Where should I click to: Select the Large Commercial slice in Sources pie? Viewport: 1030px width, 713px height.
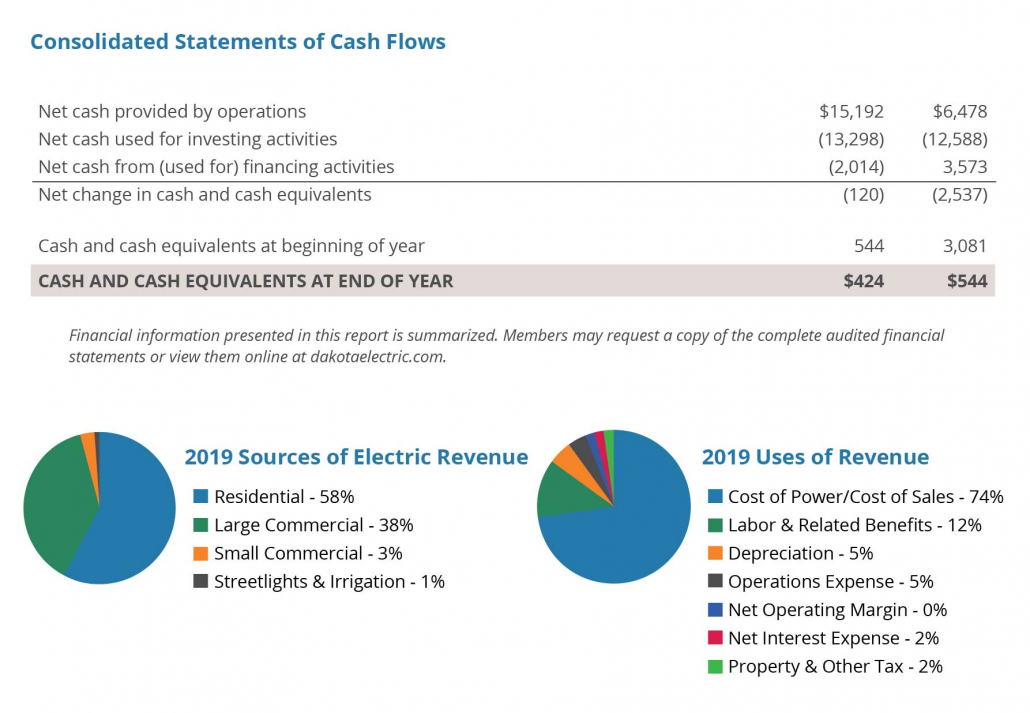(x=55, y=500)
